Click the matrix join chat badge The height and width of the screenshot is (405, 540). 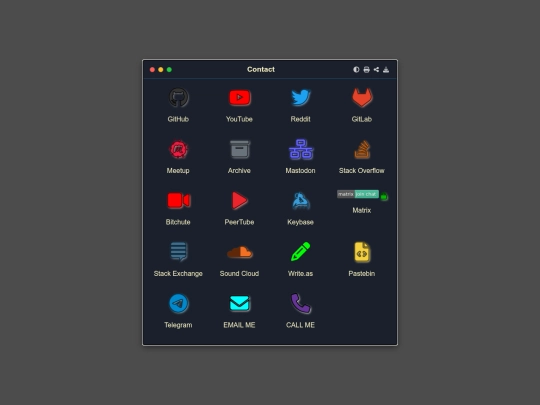coord(358,194)
